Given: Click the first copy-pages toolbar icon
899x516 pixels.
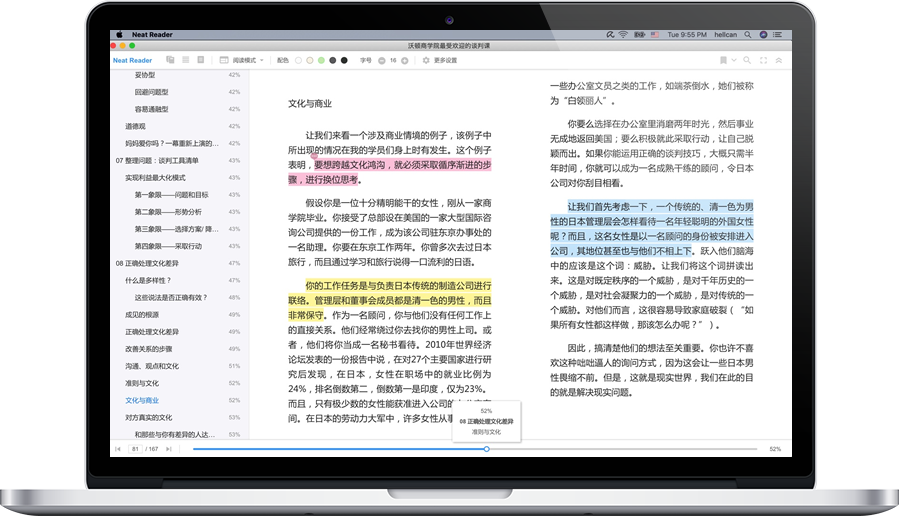Looking at the screenshot, I should coord(170,60).
